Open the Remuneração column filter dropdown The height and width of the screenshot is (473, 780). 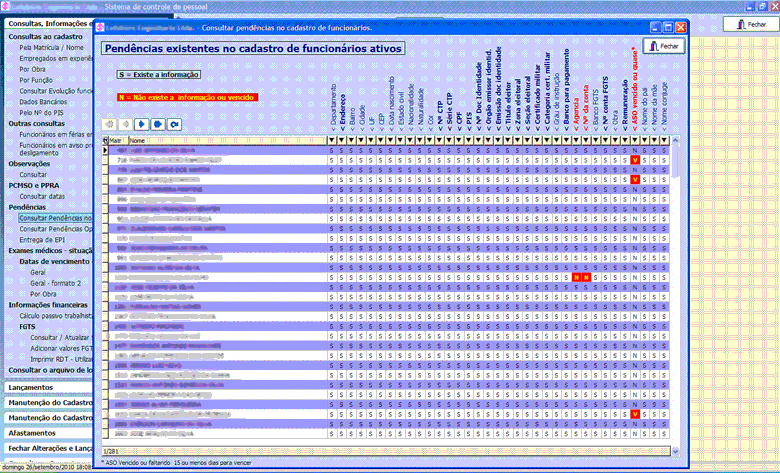point(625,141)
